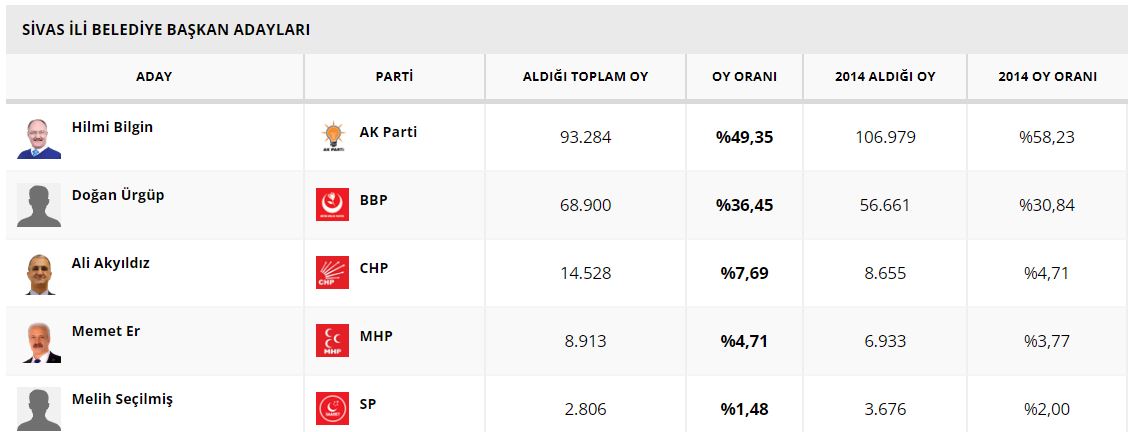
Task: Click the Melih Seçilmiş name text
Action: [122, 400]
